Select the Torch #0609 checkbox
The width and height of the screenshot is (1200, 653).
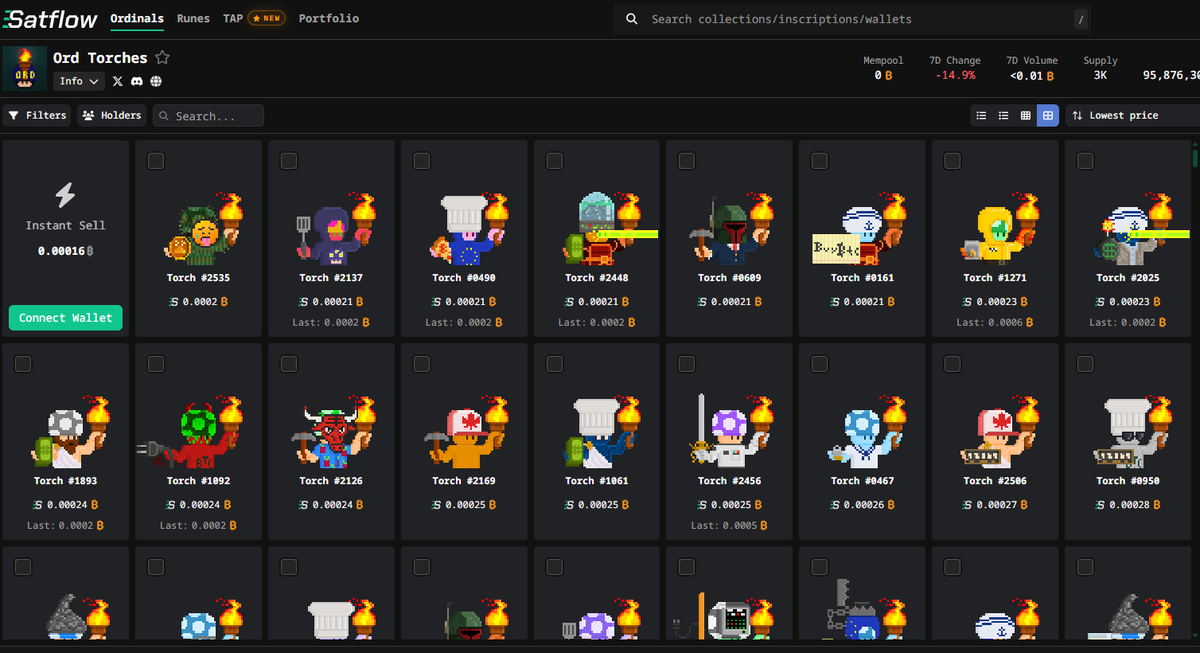click(x=687, y=161)
